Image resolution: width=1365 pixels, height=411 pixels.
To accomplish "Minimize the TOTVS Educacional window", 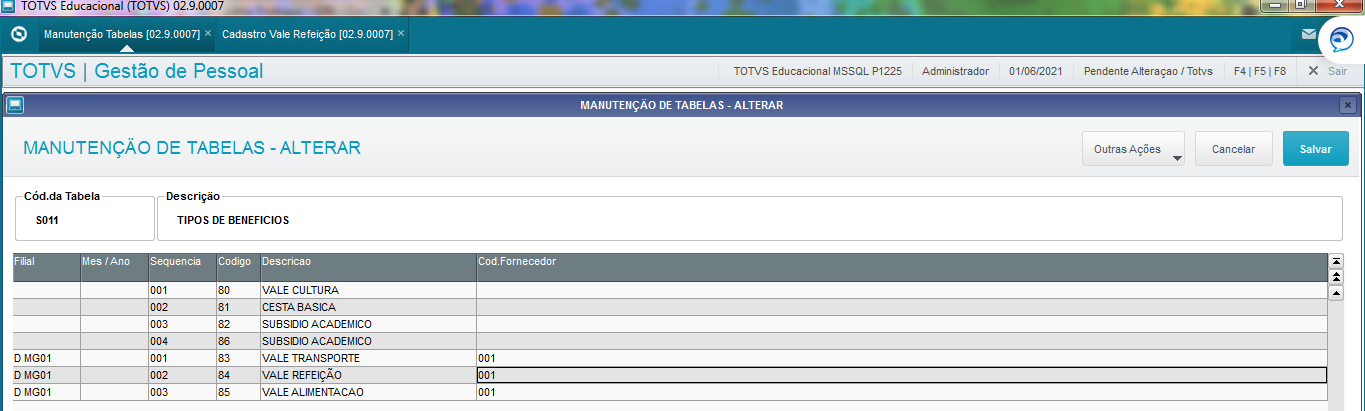I will (1277, 5).
